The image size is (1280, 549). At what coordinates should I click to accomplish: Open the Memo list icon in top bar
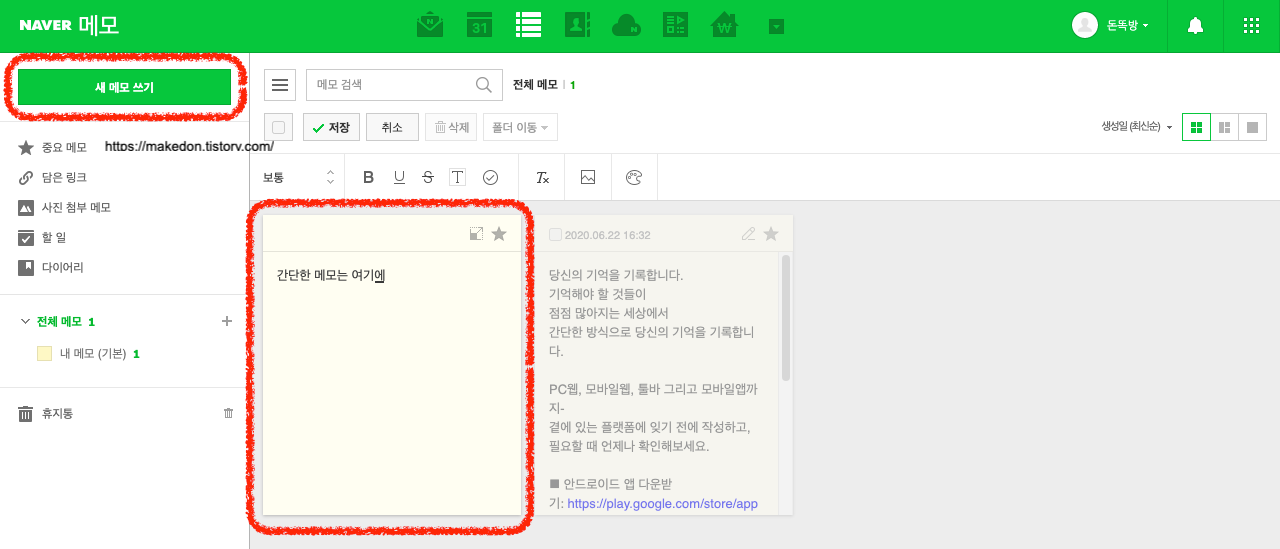pos(529,26)
